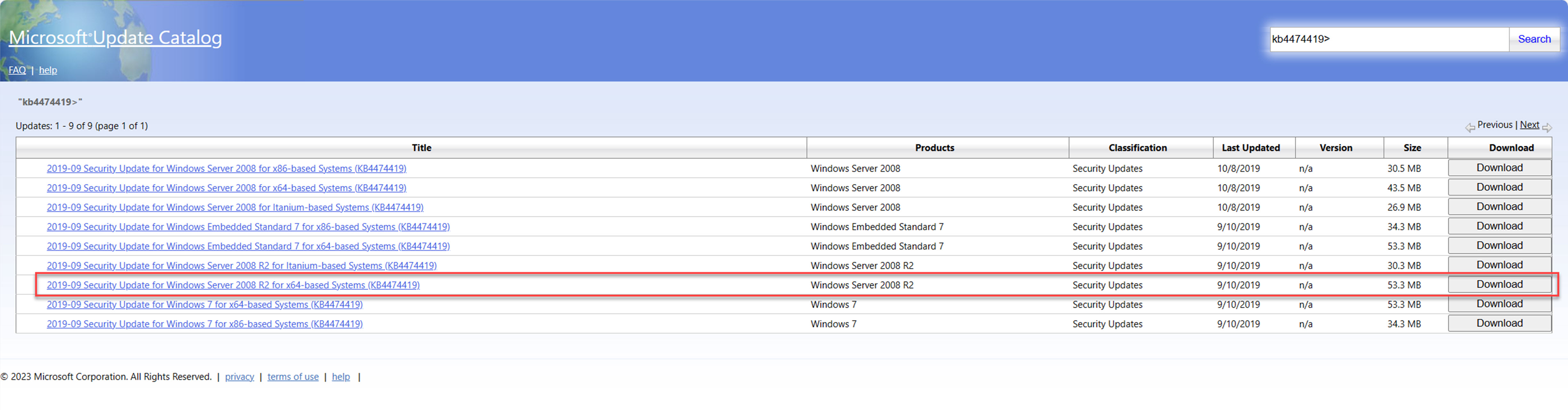1568x410 pixels.
Task: Open the Windows 7 x64 security update details
Action: [205, 304]
